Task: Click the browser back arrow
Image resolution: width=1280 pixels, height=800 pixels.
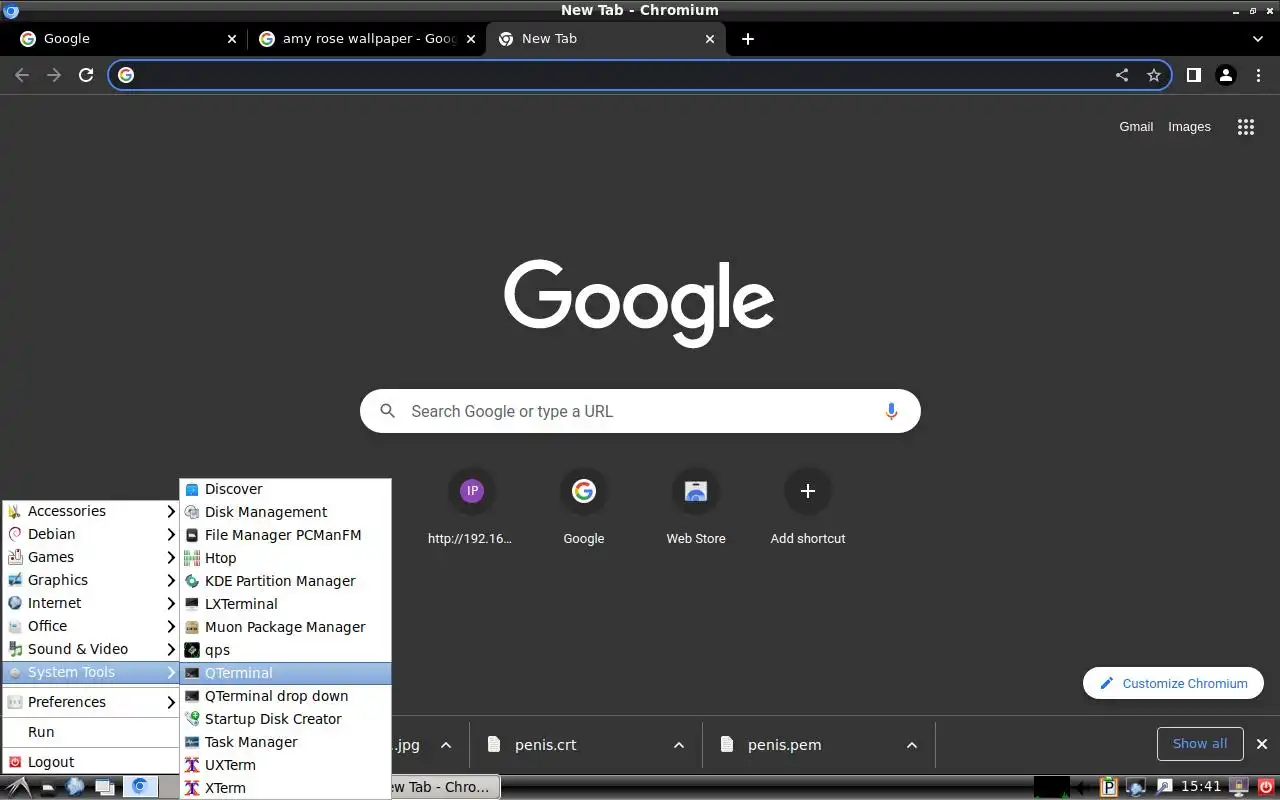Action: pos(22,75)
